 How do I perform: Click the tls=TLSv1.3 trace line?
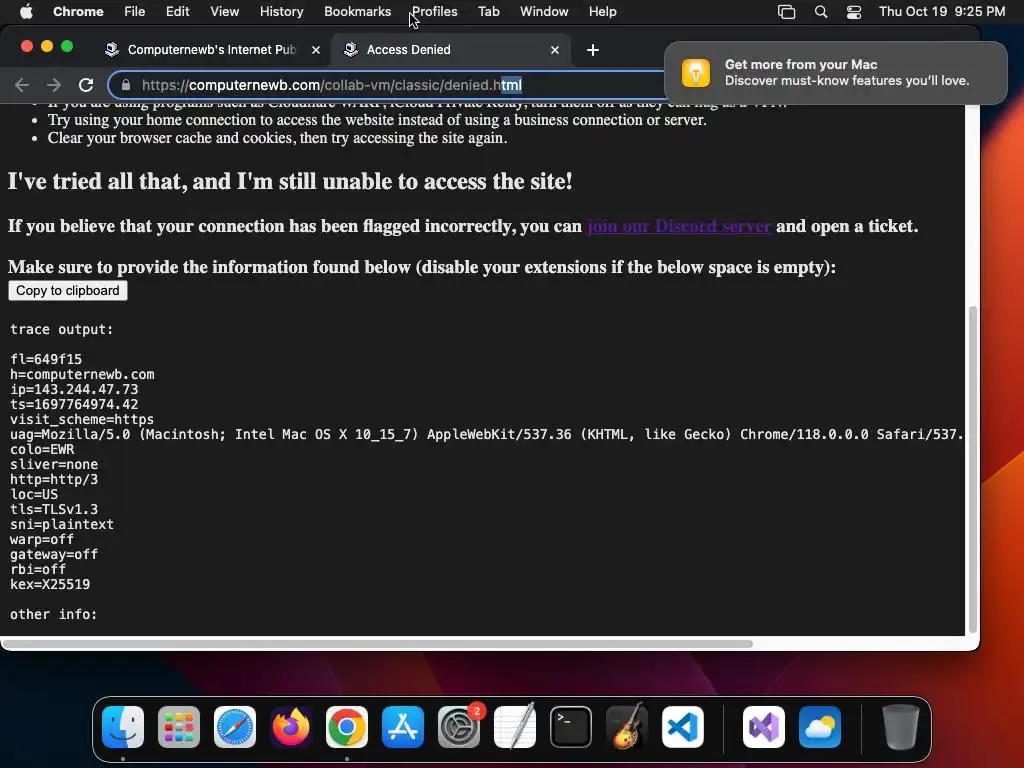tap(54, 509)
